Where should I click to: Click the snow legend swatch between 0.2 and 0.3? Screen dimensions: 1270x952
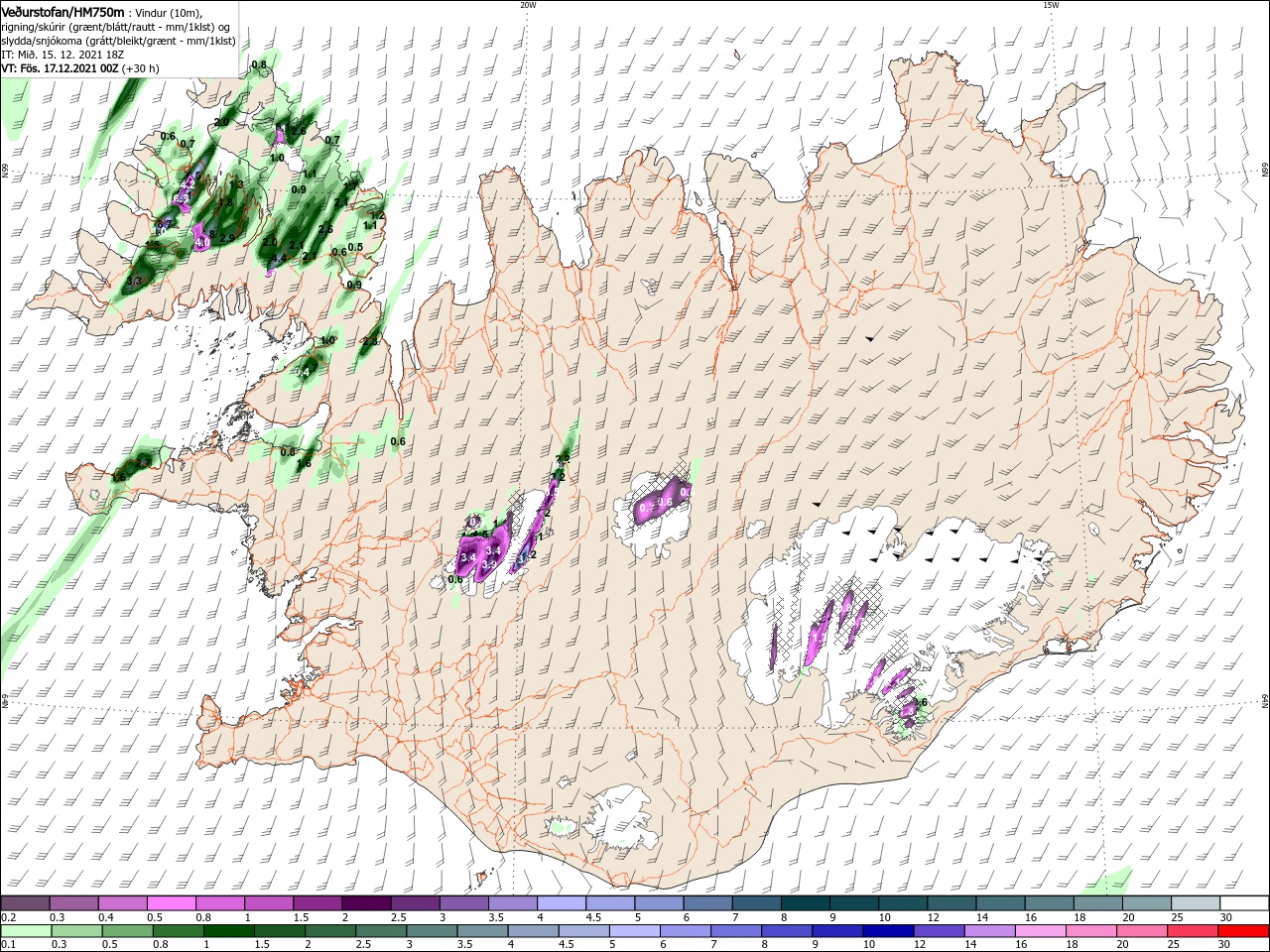[x=26, y=903]
